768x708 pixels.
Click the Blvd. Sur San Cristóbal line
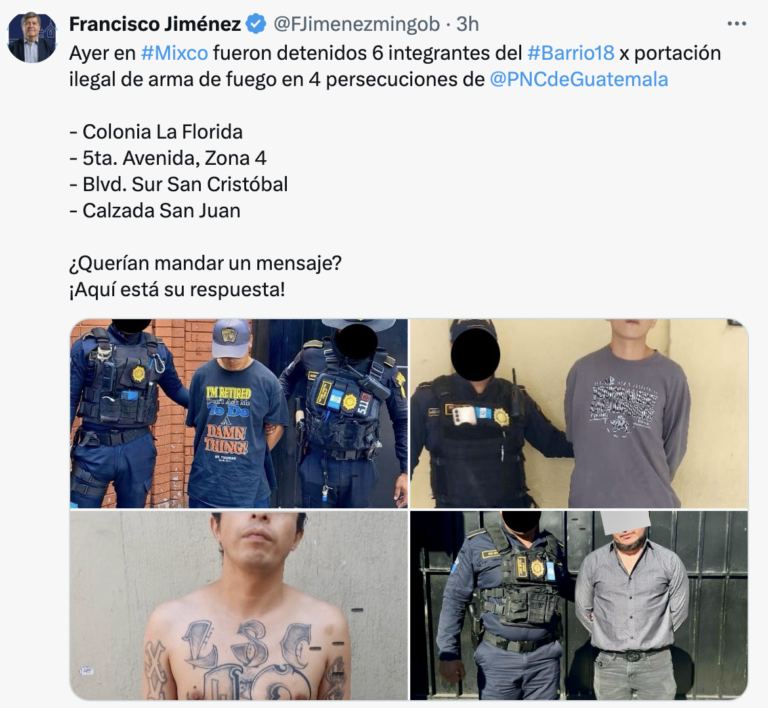click(x=178, y=184)
